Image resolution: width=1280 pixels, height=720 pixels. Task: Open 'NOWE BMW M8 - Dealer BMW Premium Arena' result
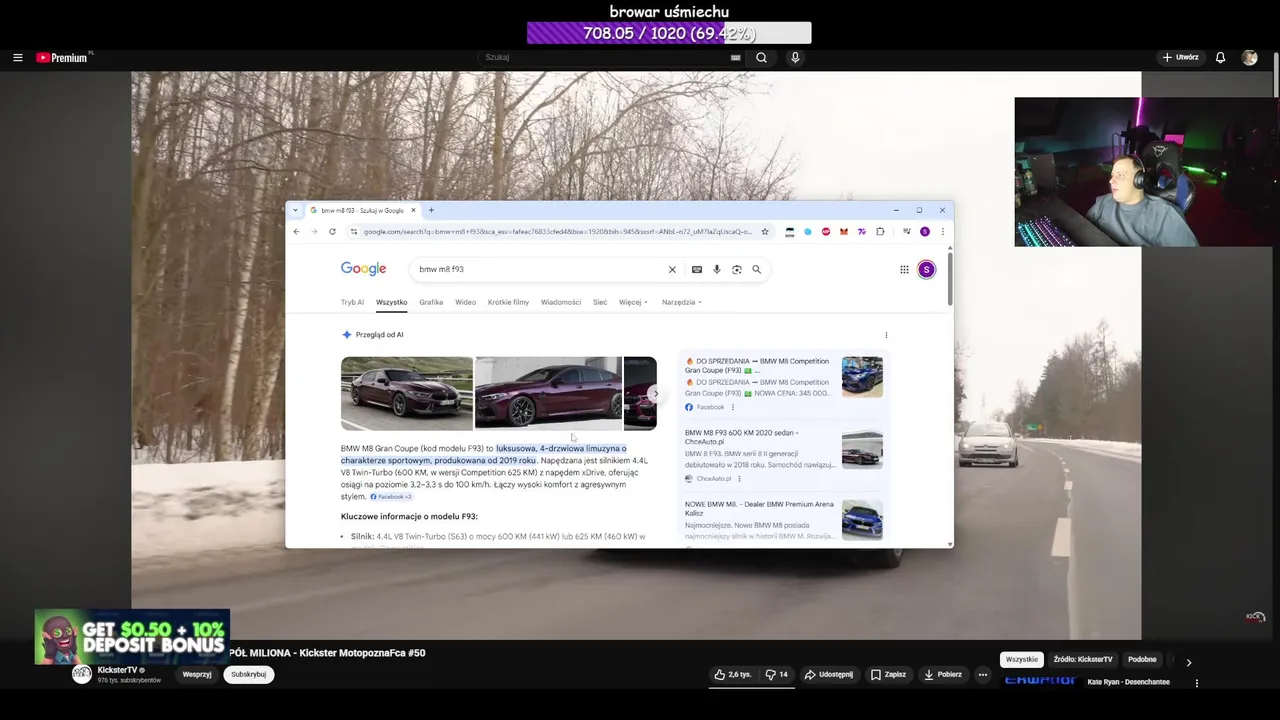pyautogui.click(x=759, y=509)
